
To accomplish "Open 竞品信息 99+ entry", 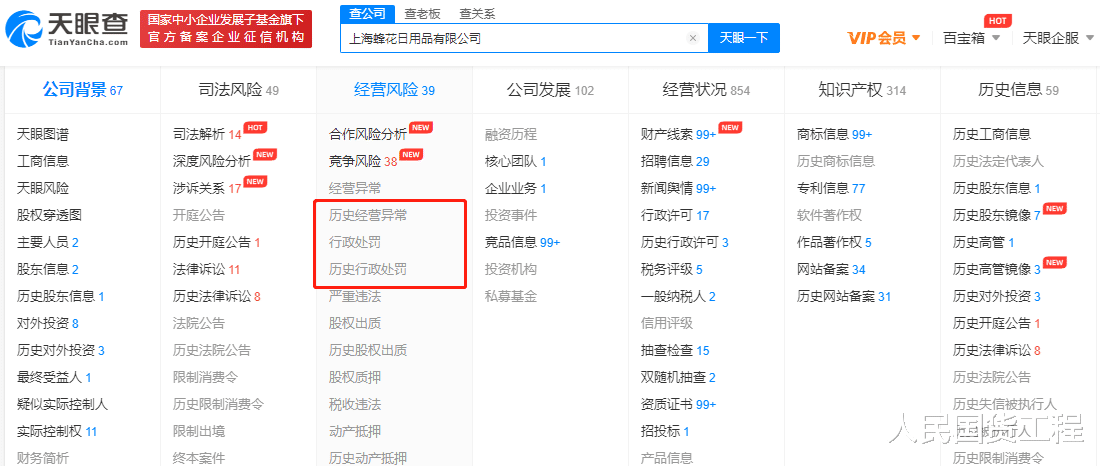I will [523, 242].
